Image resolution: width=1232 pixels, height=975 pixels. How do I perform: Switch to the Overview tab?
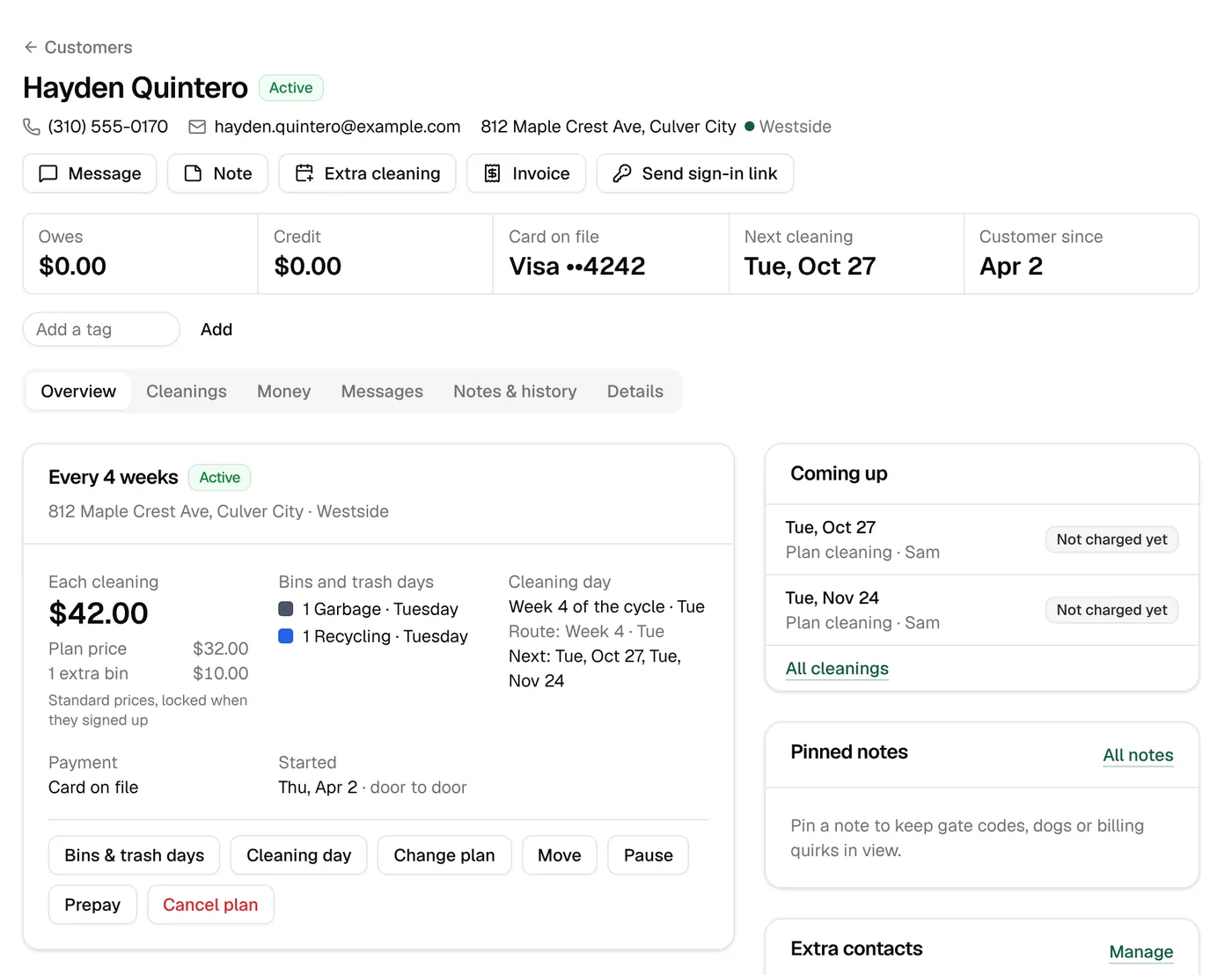(x=78, y=392)
